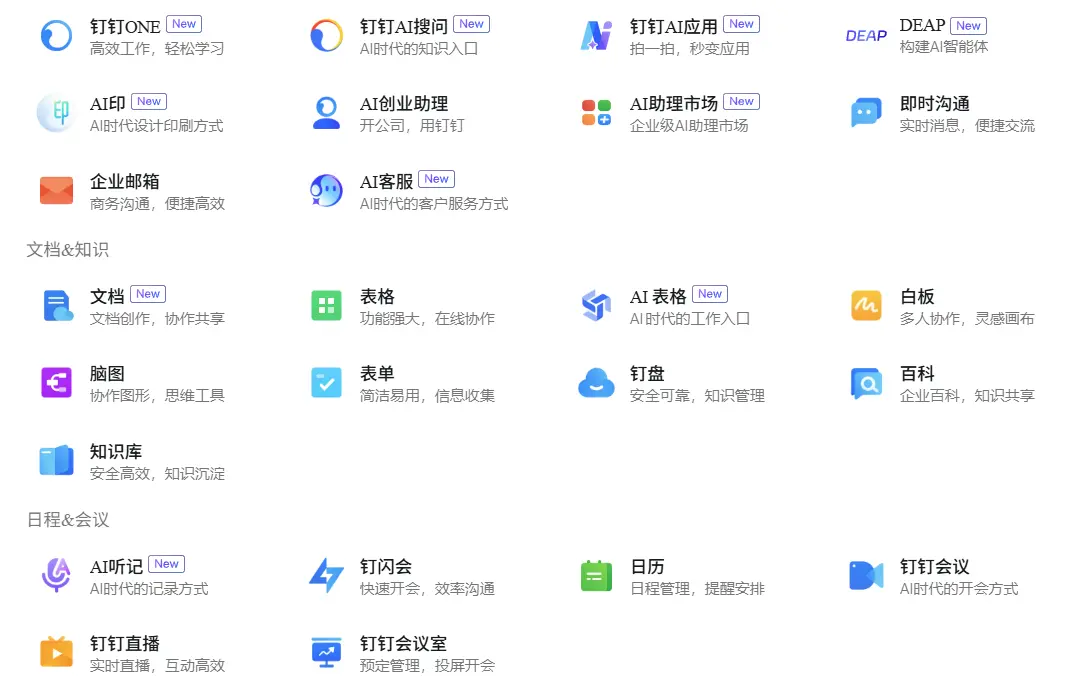This screenshot has width=1090, height=692.
Task: Click the text 开公司，用钉钉
Action: click(x=412, y=126)
